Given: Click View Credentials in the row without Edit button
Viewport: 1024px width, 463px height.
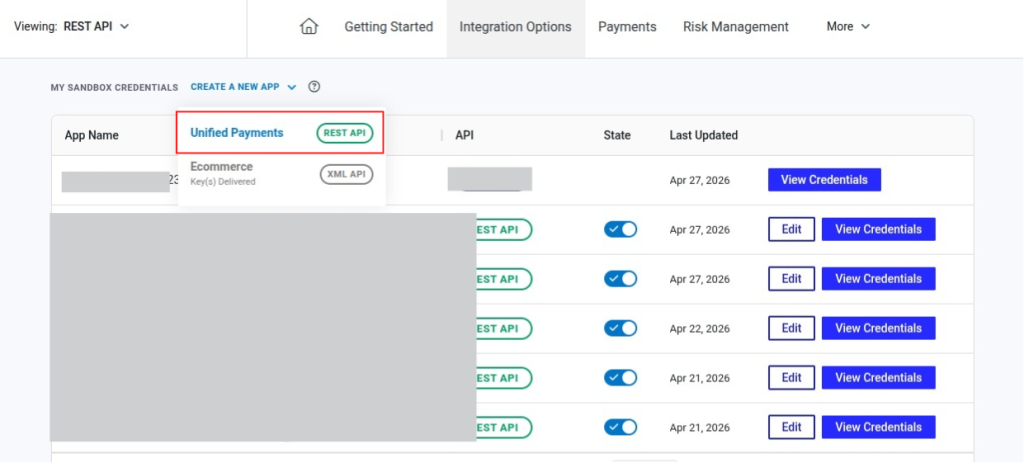Looking at the screenshot, I should pos(824,180).
